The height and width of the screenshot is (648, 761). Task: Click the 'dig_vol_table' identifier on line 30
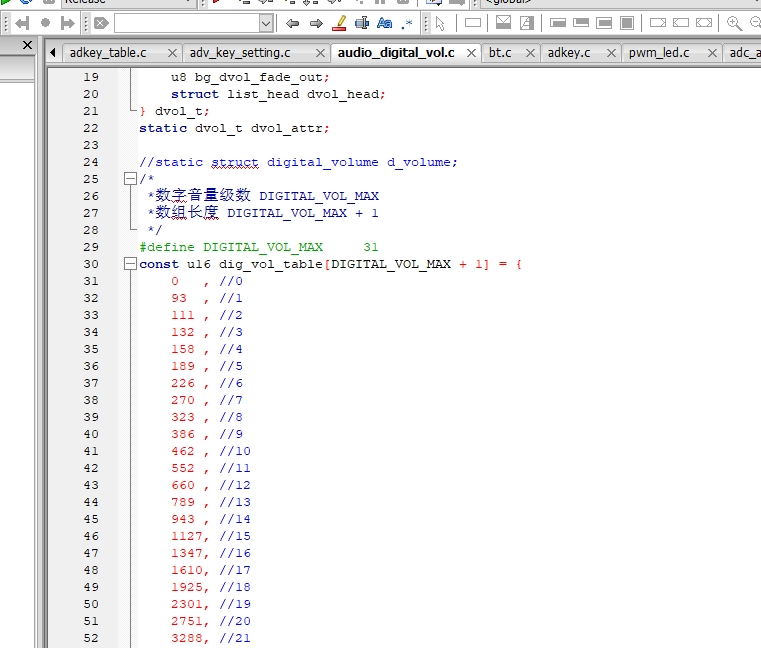(x=270, y=264)
